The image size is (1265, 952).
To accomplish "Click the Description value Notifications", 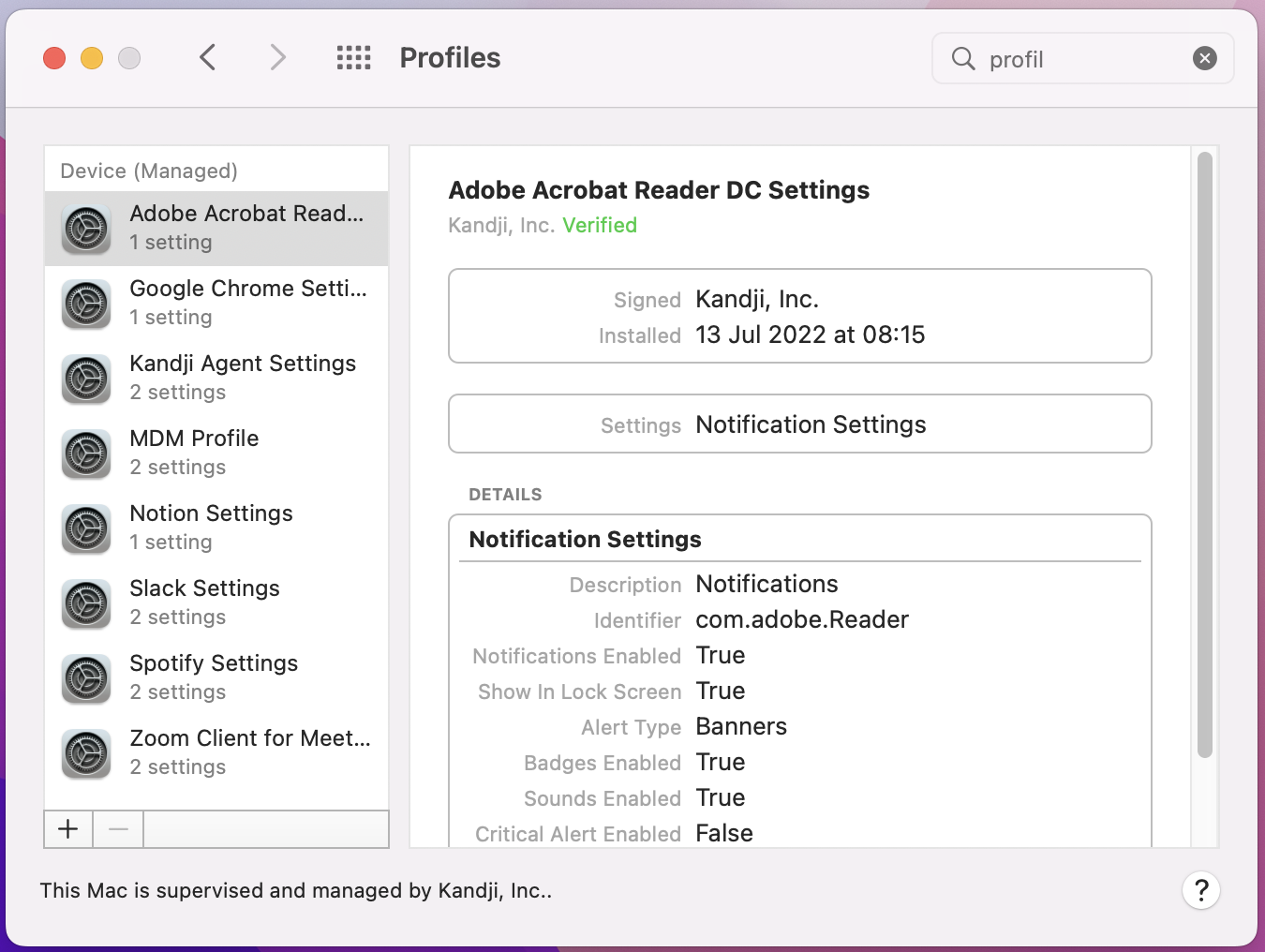I will coord(766,584).
